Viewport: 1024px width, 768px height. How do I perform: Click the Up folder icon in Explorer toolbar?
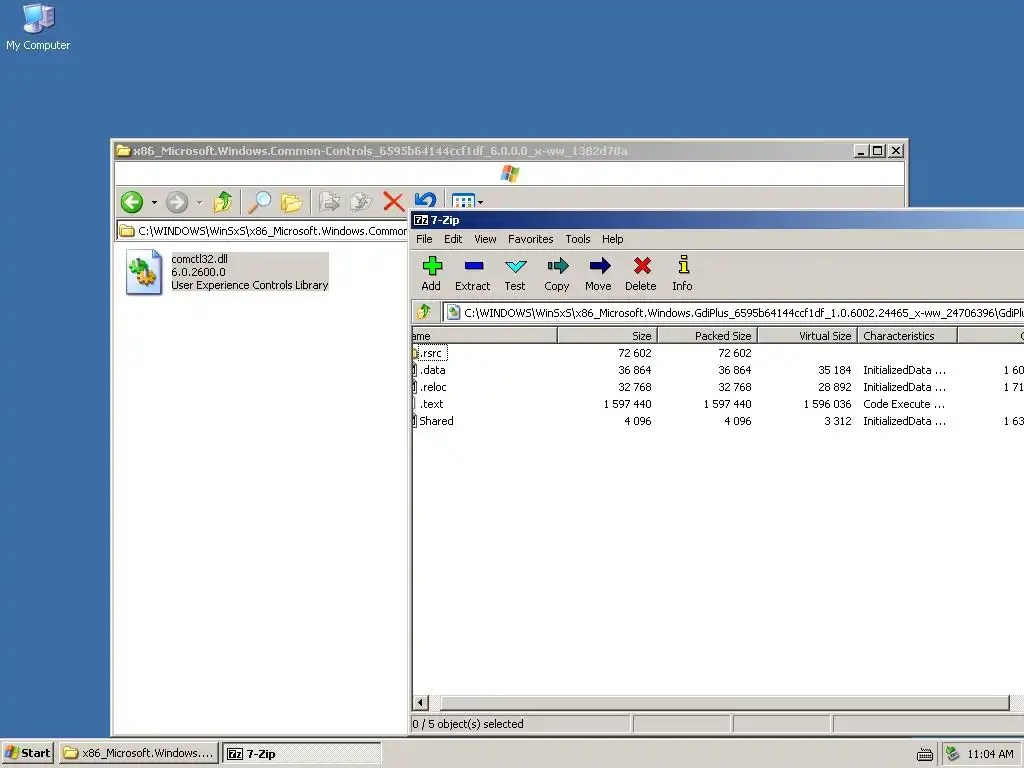click(223, 202)
